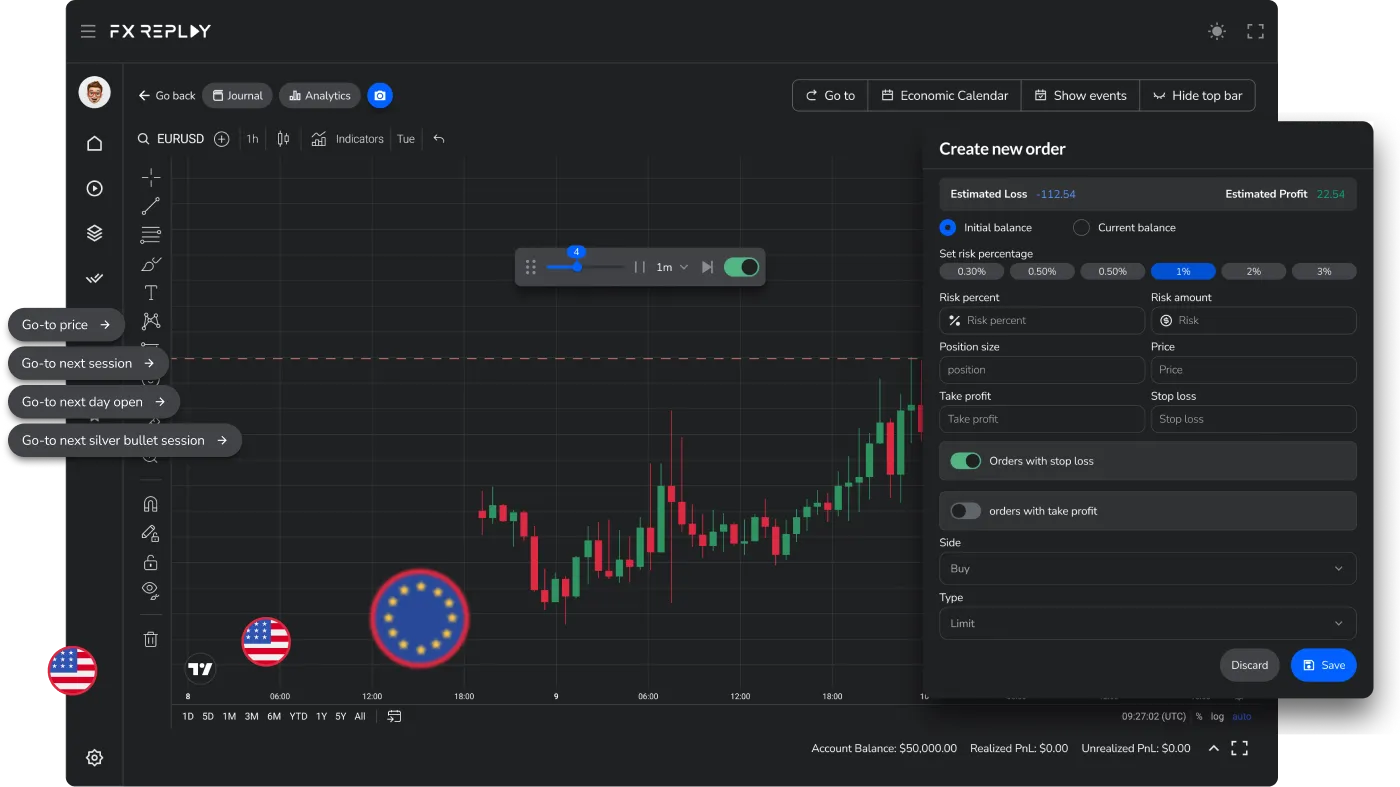
Task: Click the Go to button
Action: pos(830,95)
